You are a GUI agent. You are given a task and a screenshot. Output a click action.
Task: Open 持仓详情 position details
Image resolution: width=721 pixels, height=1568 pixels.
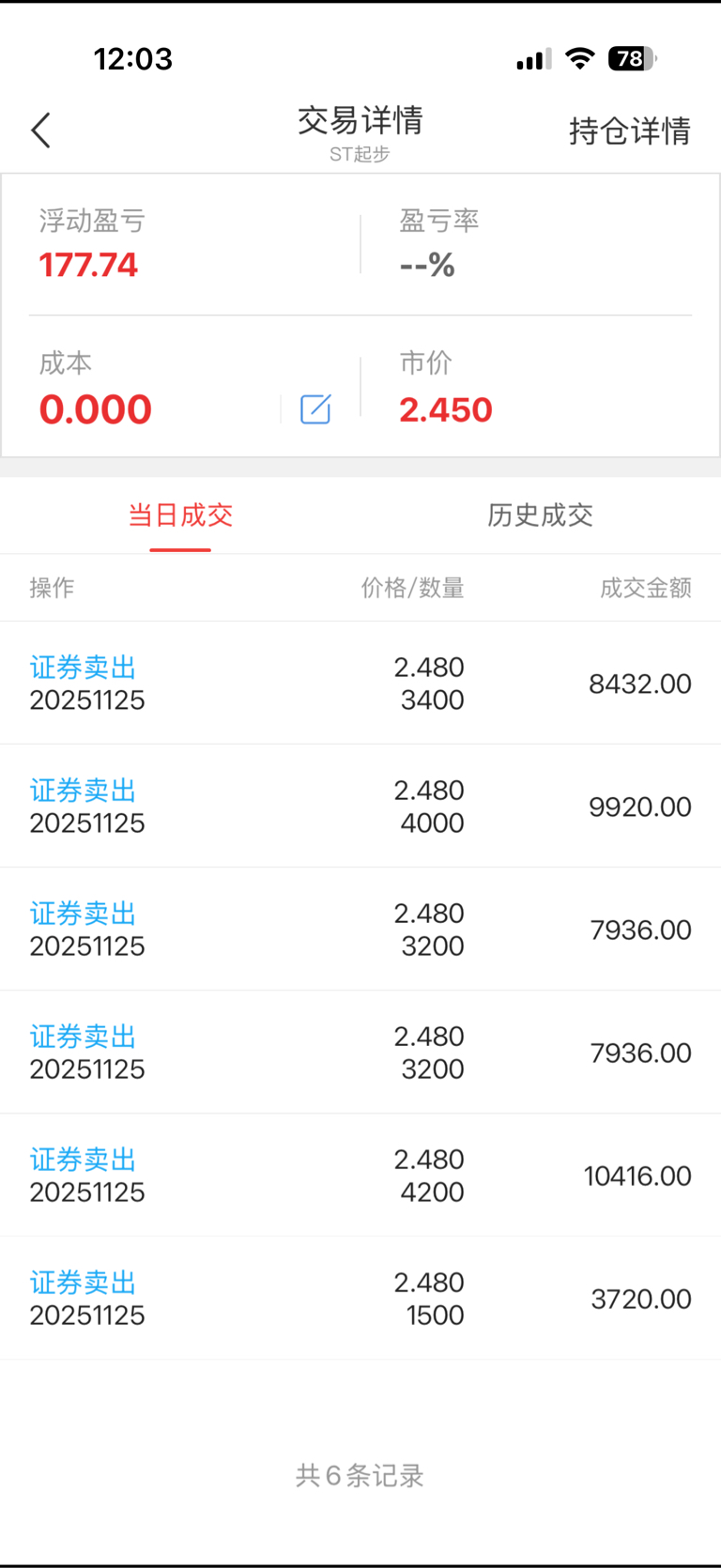(x=629, y=131)
